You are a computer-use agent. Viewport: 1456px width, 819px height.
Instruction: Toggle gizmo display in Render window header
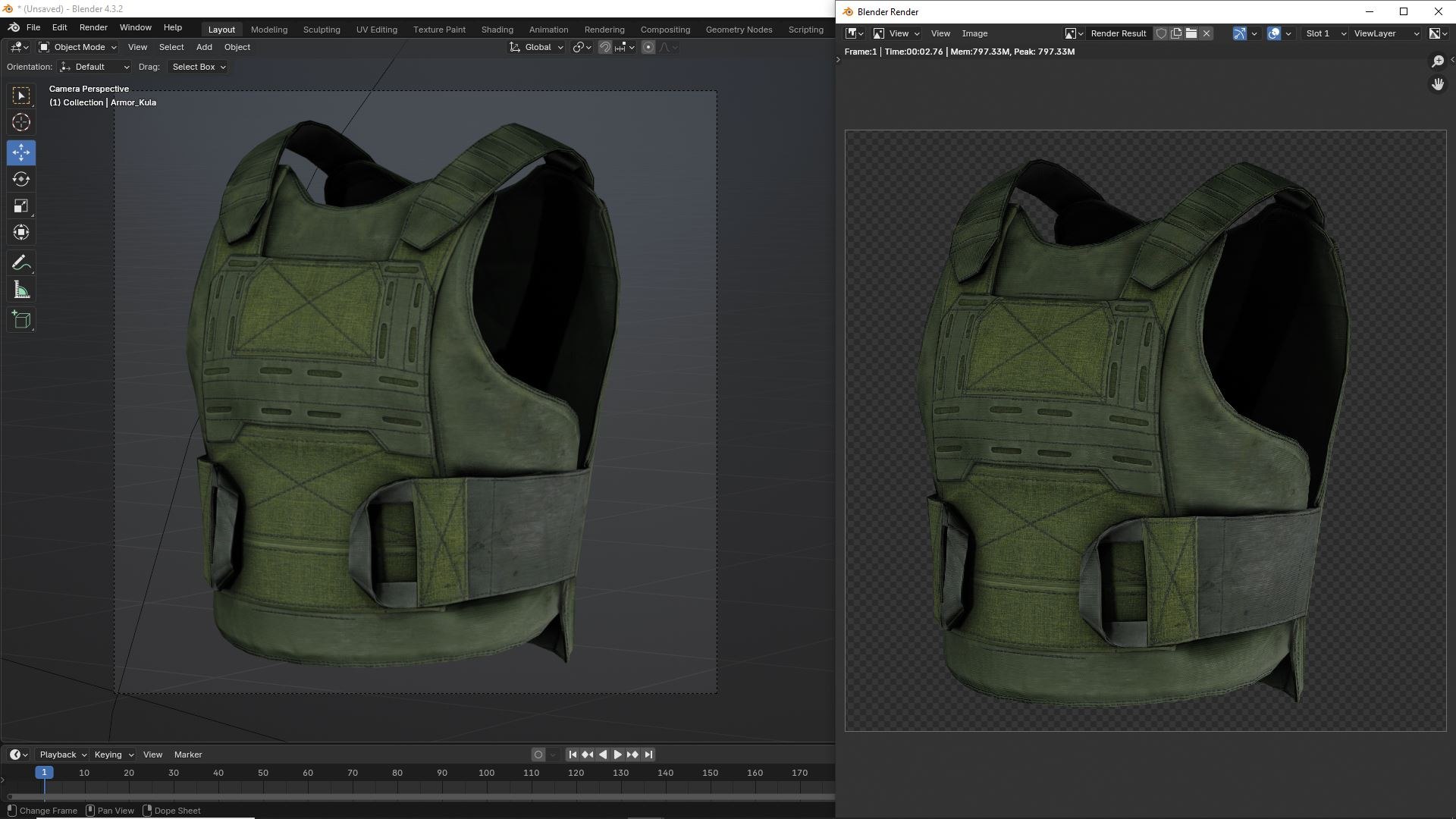pyautogui.click(x=1239, y=33)
